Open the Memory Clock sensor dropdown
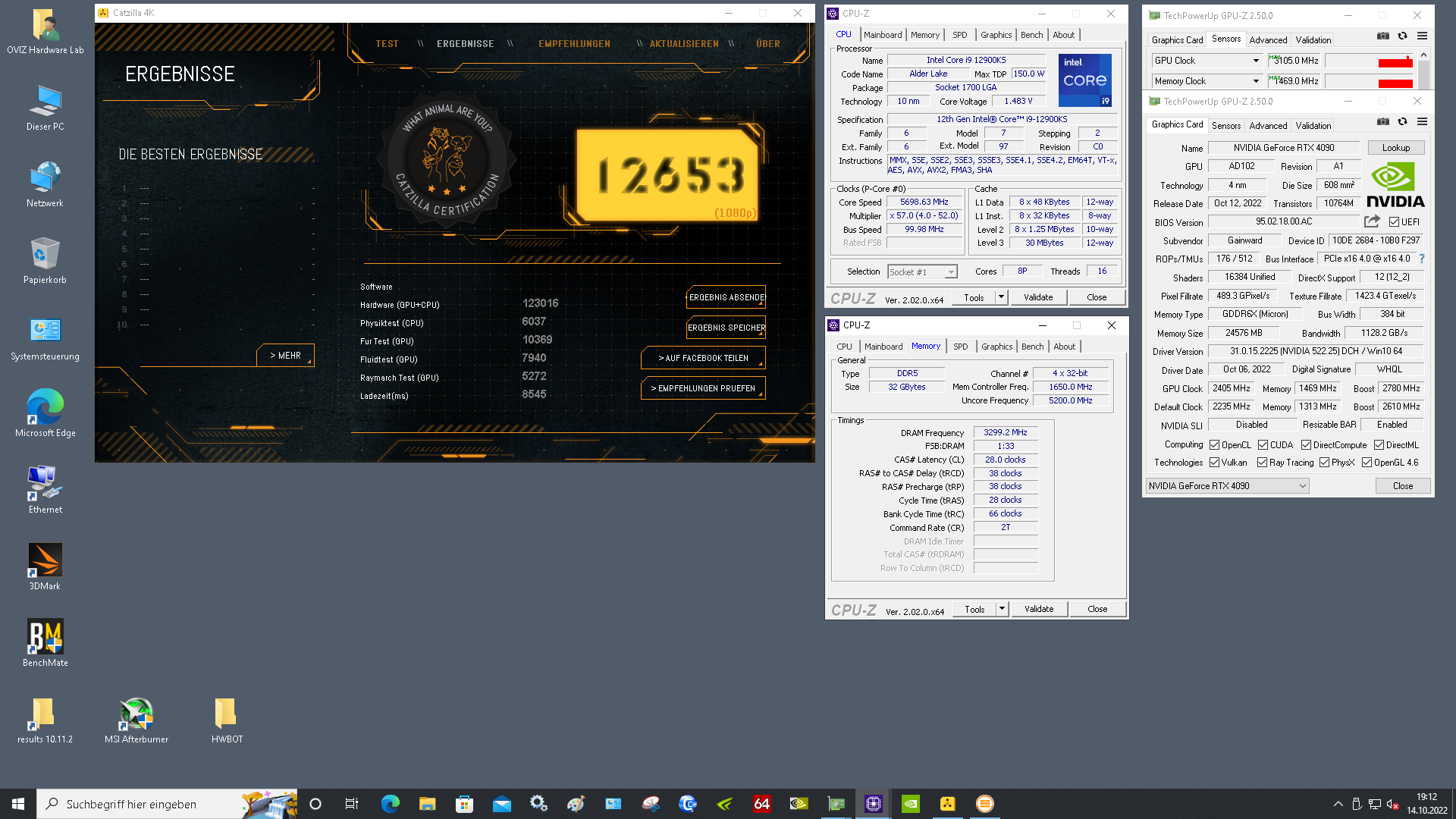The width and height of the screenshot is (1456, 819). click(1255, 81)
